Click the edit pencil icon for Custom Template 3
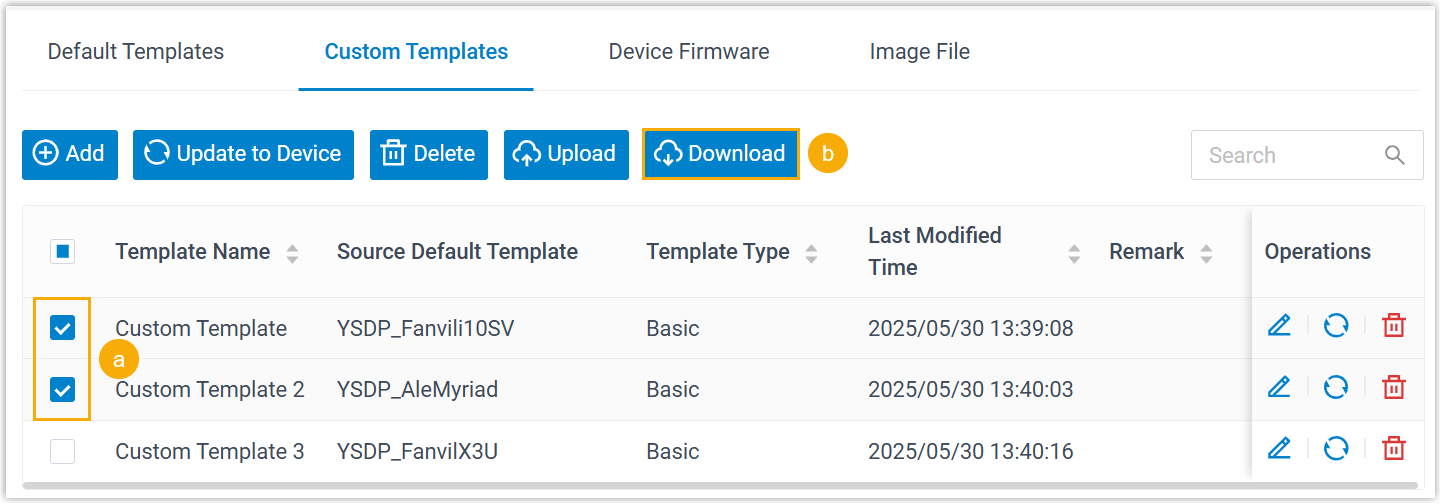Image resolution: width=1441 pixels, height=504 pixels. pos(1279,450)
